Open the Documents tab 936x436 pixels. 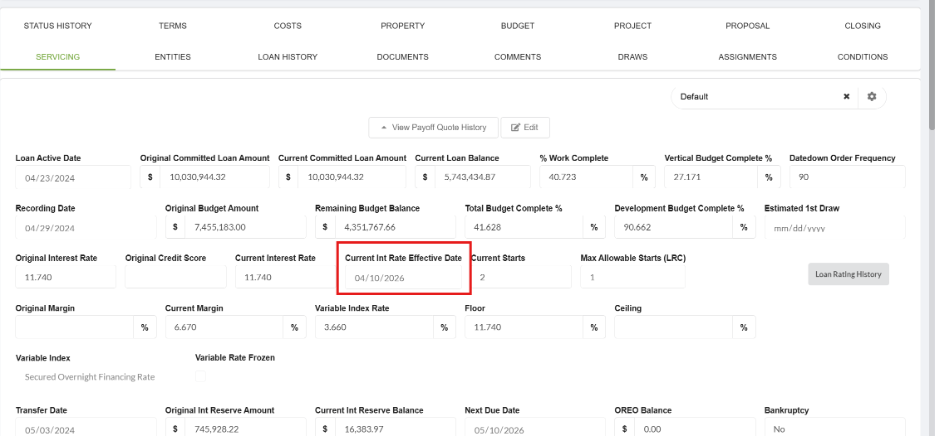(403, 57)
